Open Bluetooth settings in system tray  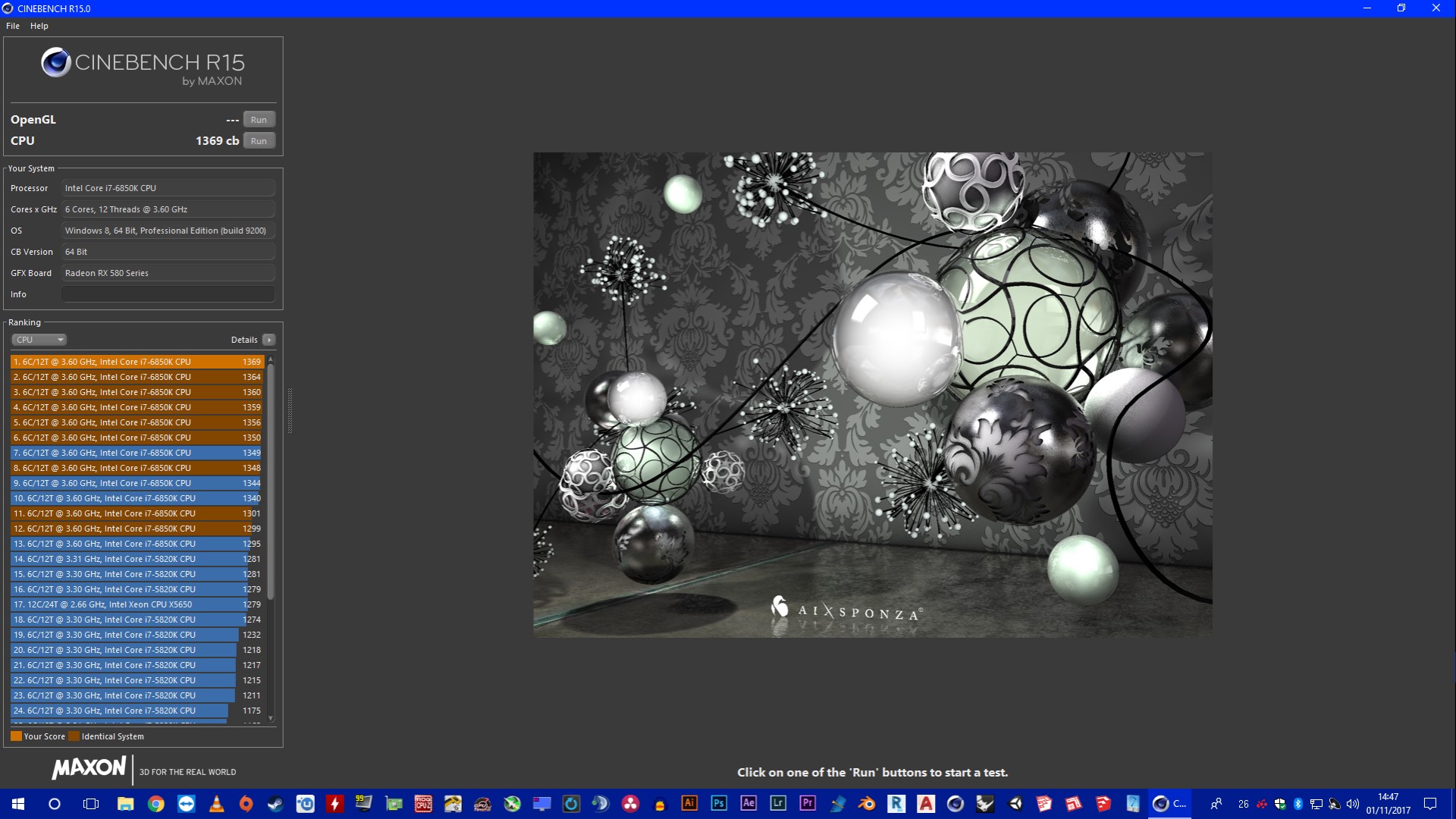point(1298,804)
